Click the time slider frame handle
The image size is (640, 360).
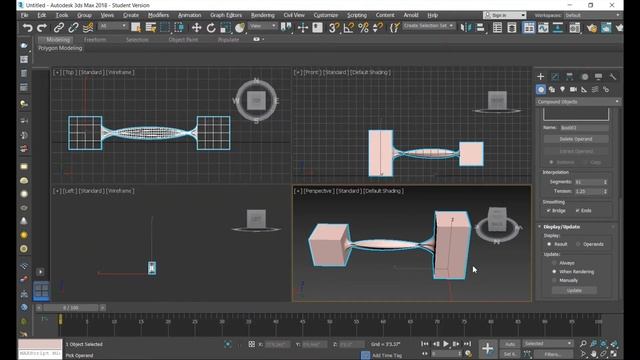click(70, 307)
